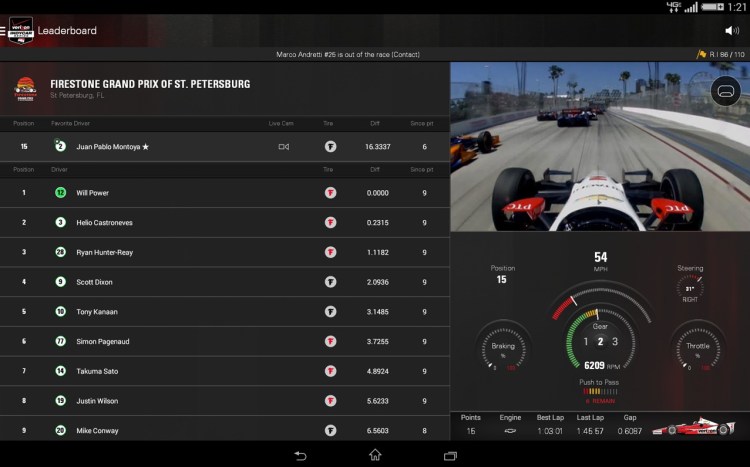This screenshot has height=467, width=750.
Task: Select driver Takuma Sato
Action: [x=225, y=371]
